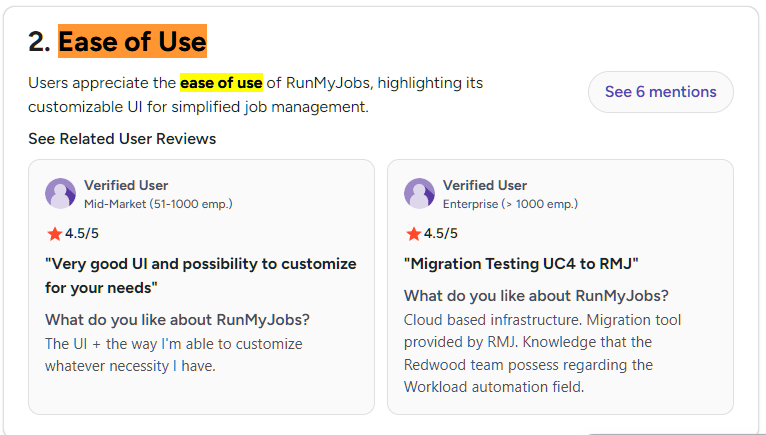The image size is (766, 435).
Task: Click the star rating icon in second review
Action: coord(413,234)
